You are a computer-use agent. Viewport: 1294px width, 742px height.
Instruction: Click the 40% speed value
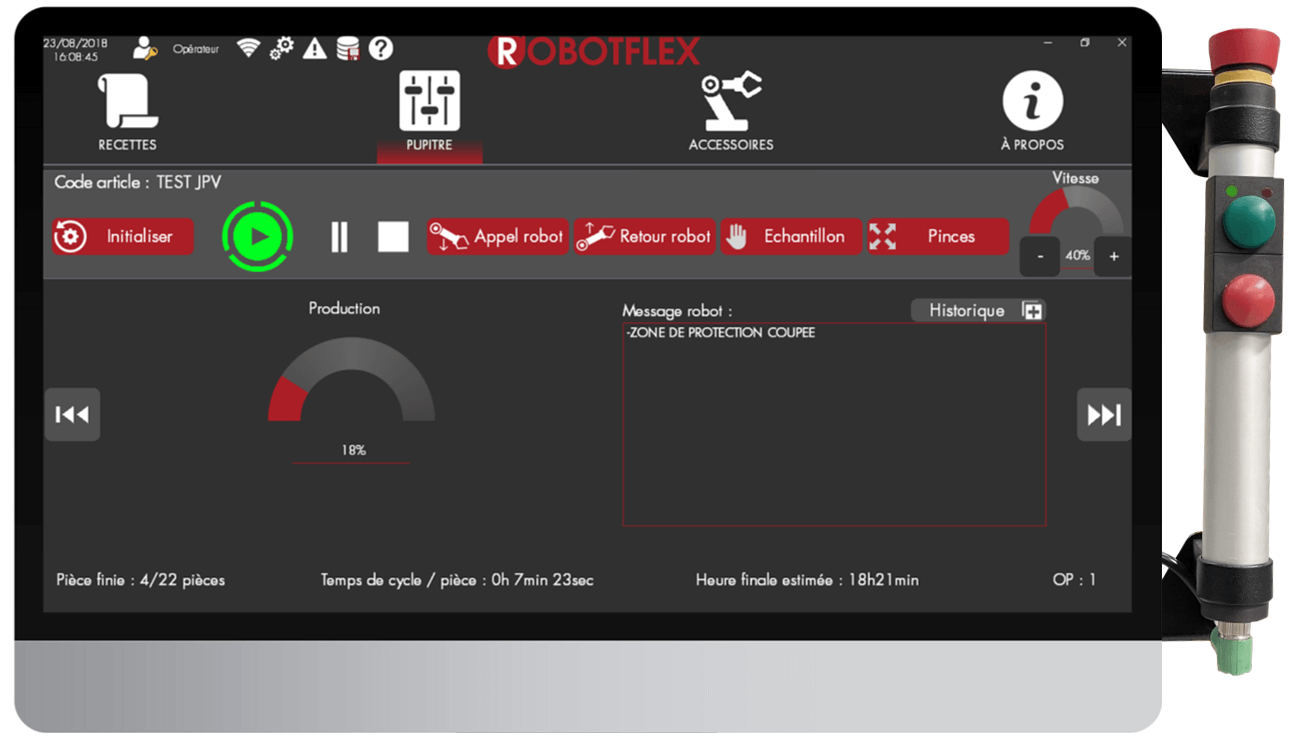click(x=1077, y=256)
